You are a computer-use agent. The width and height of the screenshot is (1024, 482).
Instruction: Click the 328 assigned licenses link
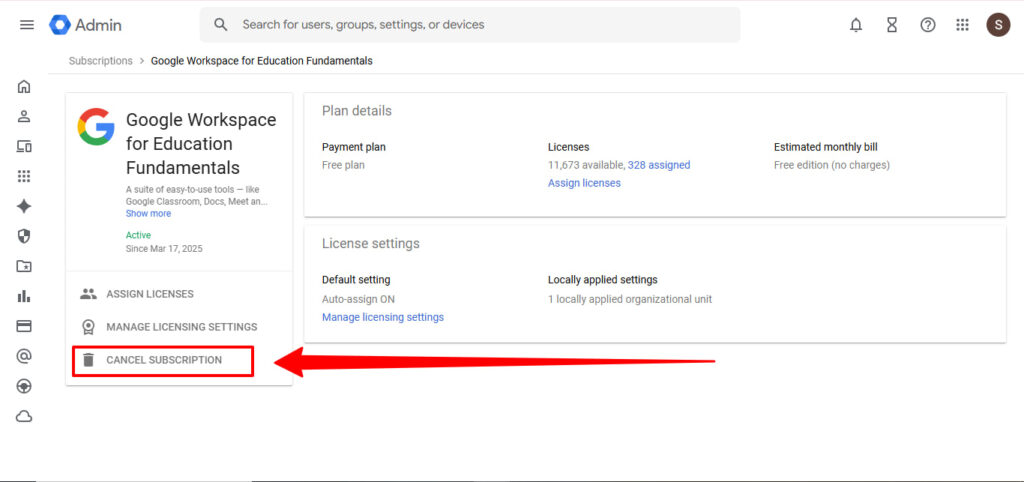tap(659, 165)
